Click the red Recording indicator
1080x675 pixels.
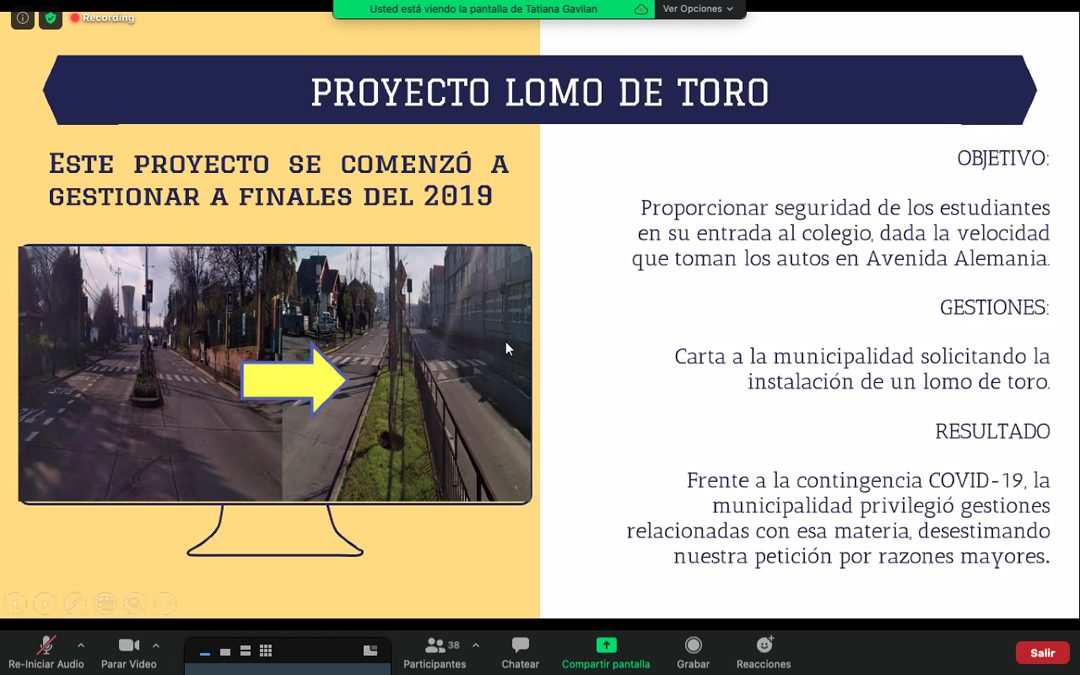[x=102, y=18]
